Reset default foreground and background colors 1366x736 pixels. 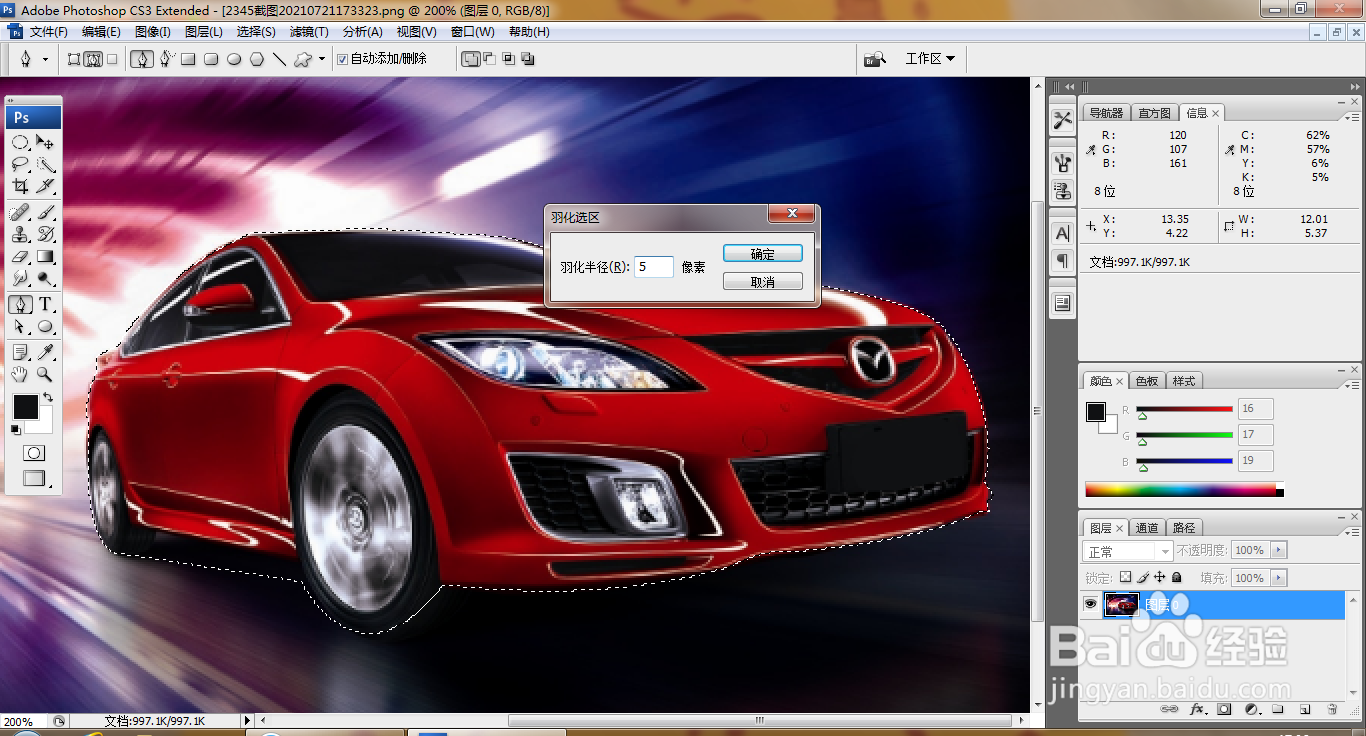(15, 429)
